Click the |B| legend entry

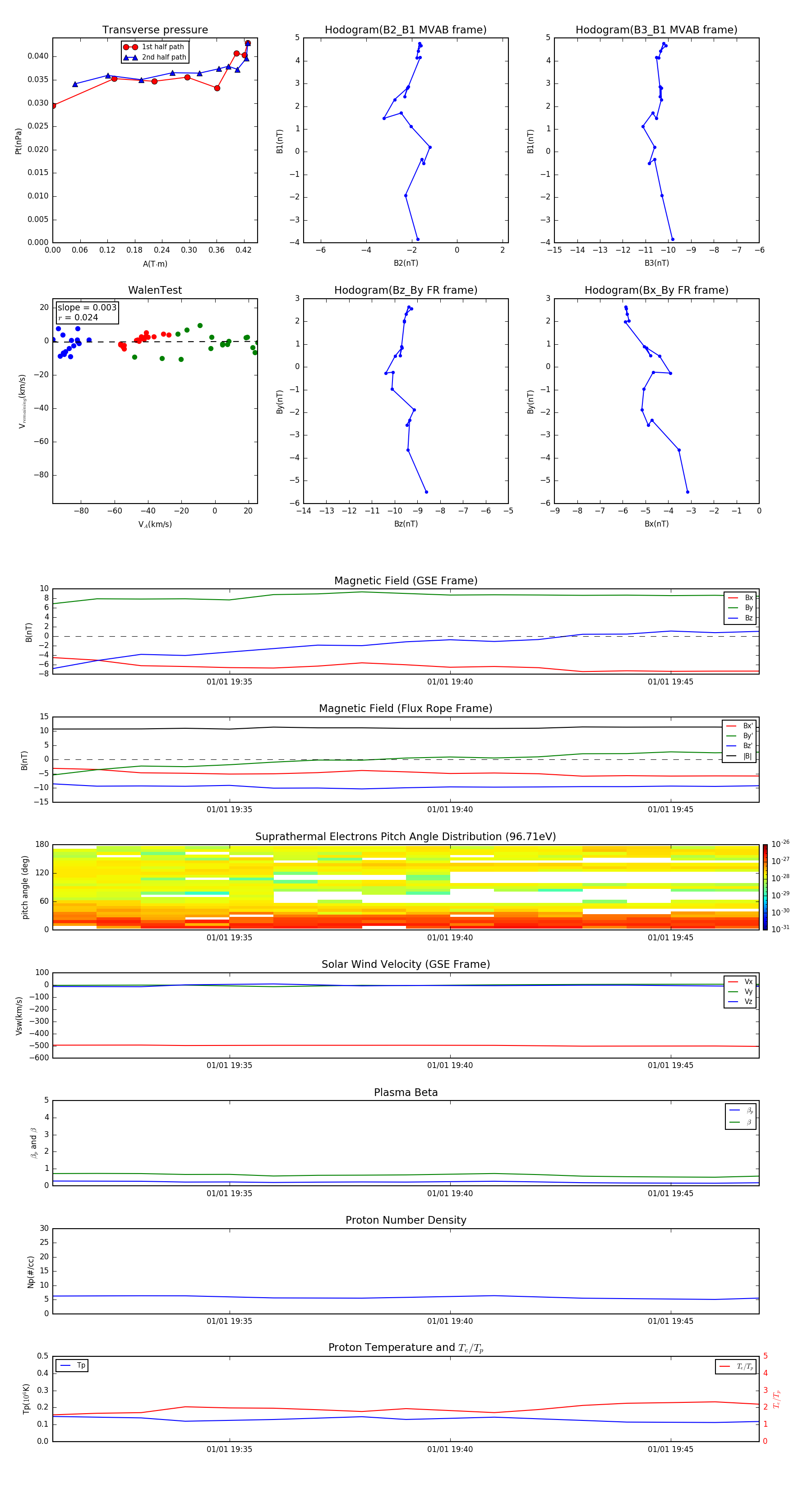[739, 756]
